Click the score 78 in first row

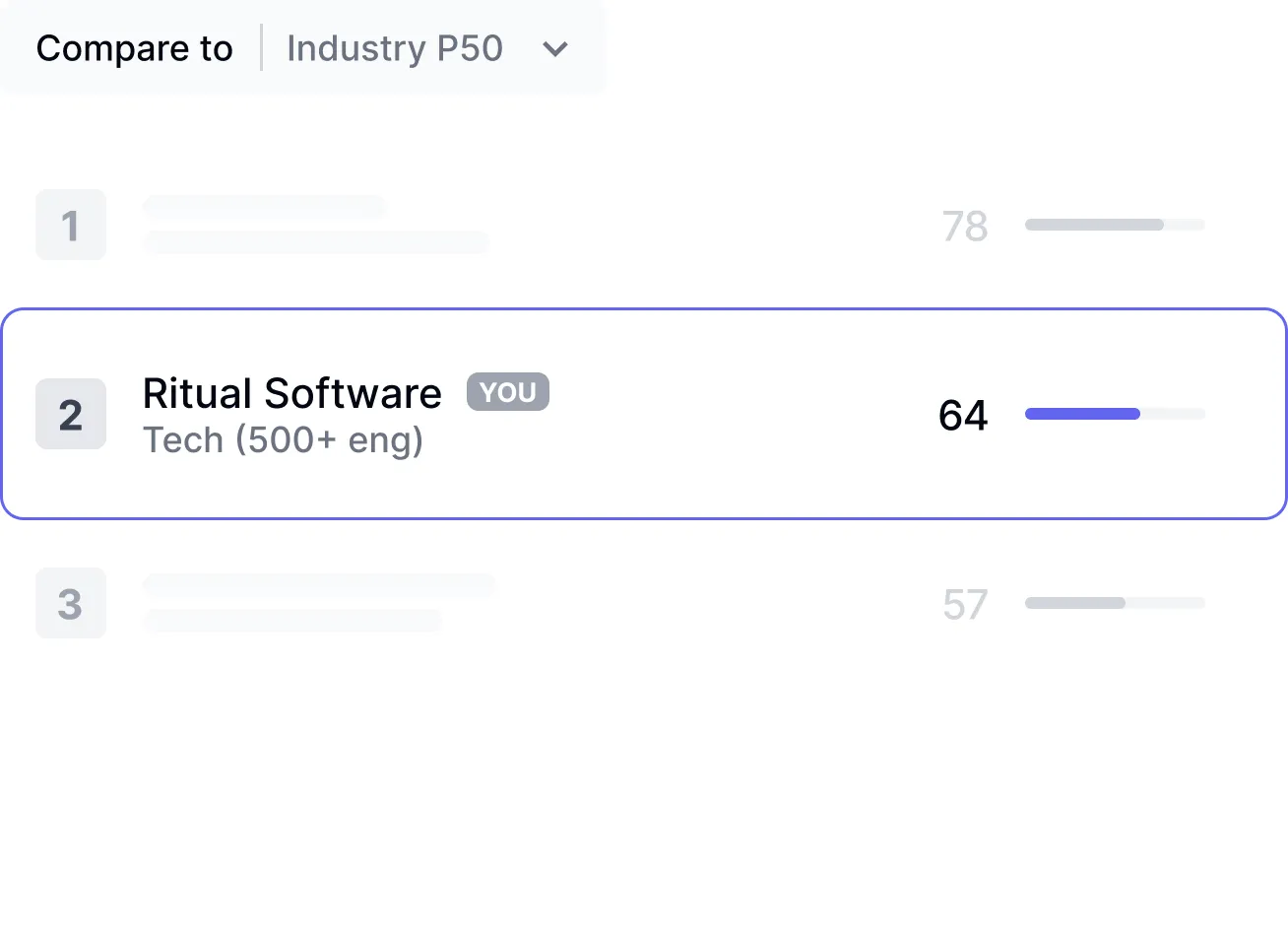[x=964, y=227]
